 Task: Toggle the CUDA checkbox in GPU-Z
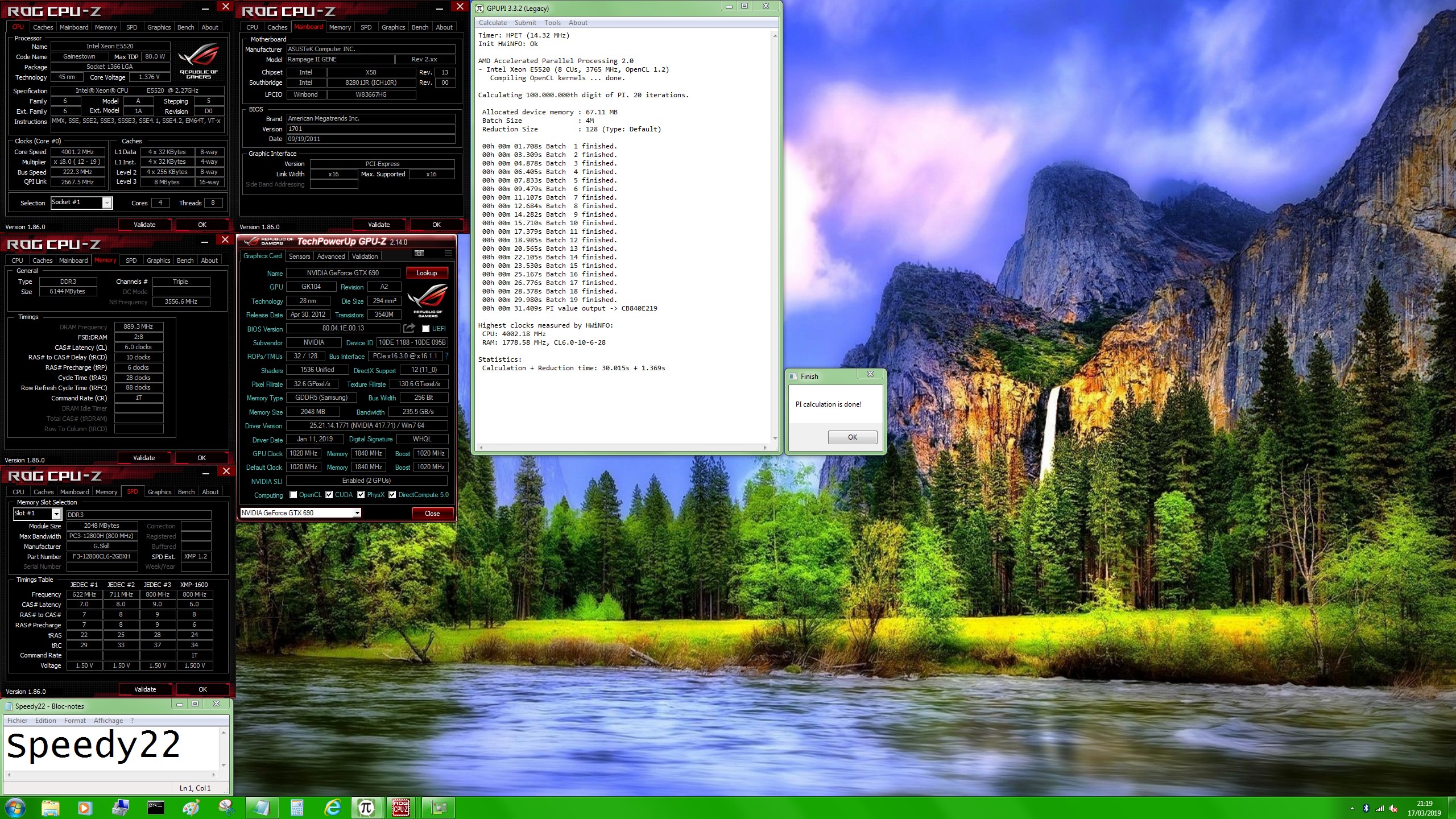329,495
